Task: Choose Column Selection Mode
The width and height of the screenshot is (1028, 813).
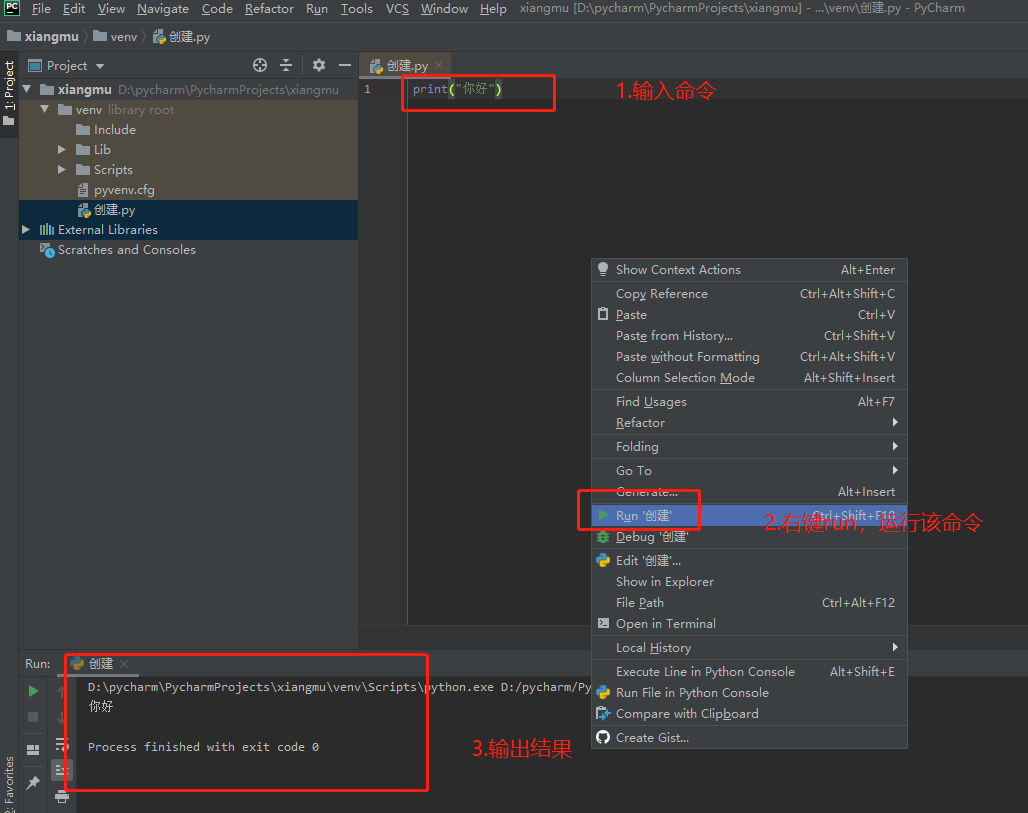Action: tap(749, 378)
